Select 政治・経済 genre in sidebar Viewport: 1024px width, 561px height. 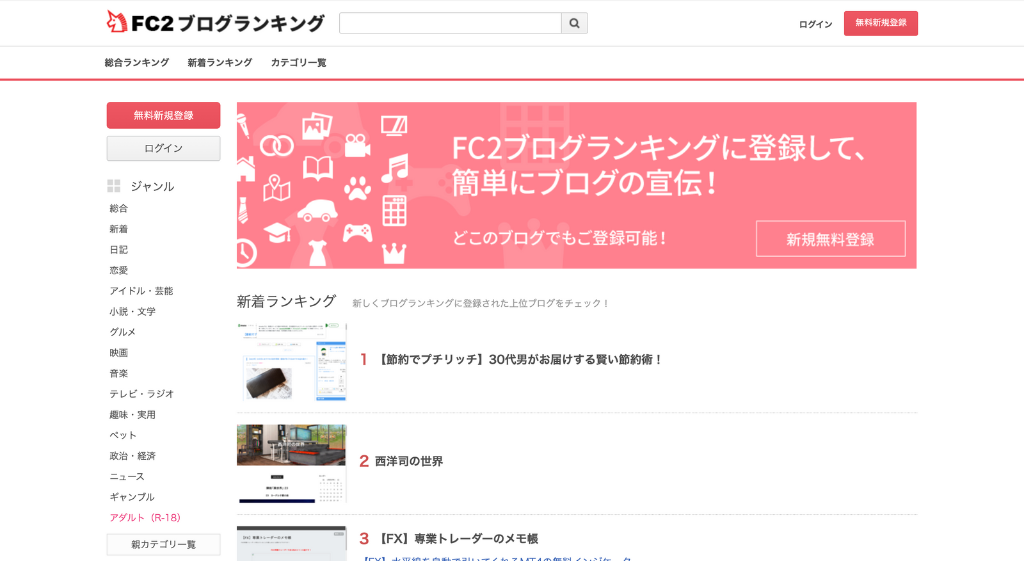[x=133, y=456]
